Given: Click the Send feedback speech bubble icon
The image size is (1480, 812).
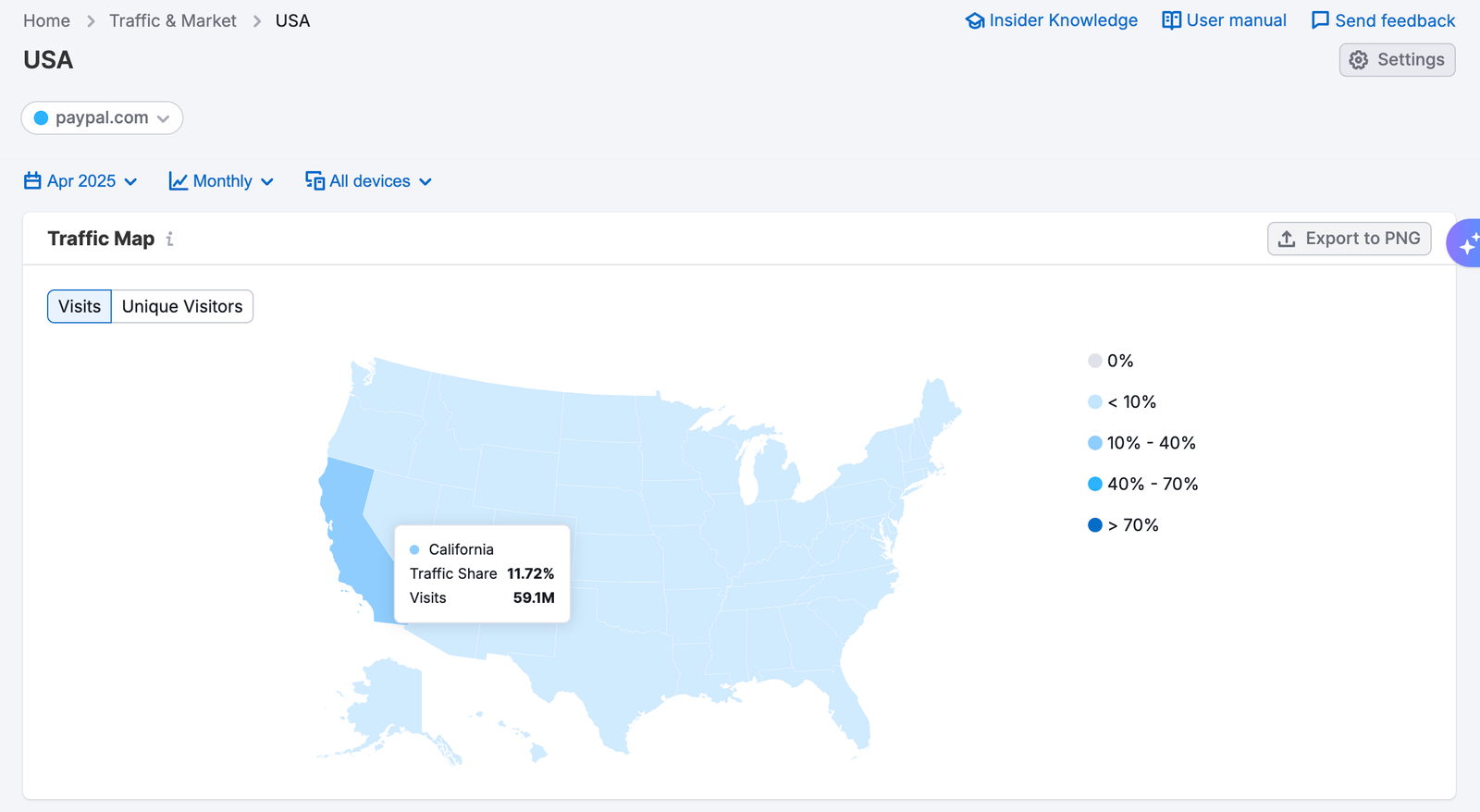Looking at the screenshot, I should pyautogui.click(x=1320, y=20).
